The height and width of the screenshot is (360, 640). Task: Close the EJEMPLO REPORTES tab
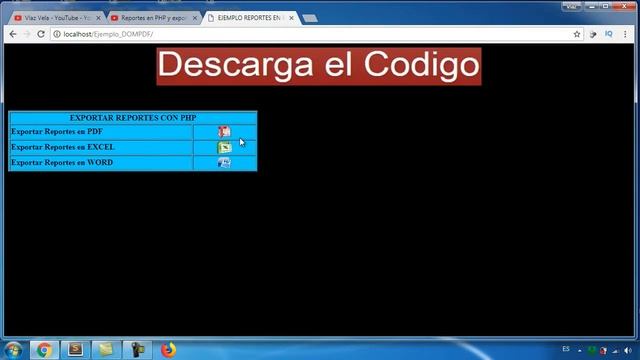pyautogui.click(x=291, y=18)
